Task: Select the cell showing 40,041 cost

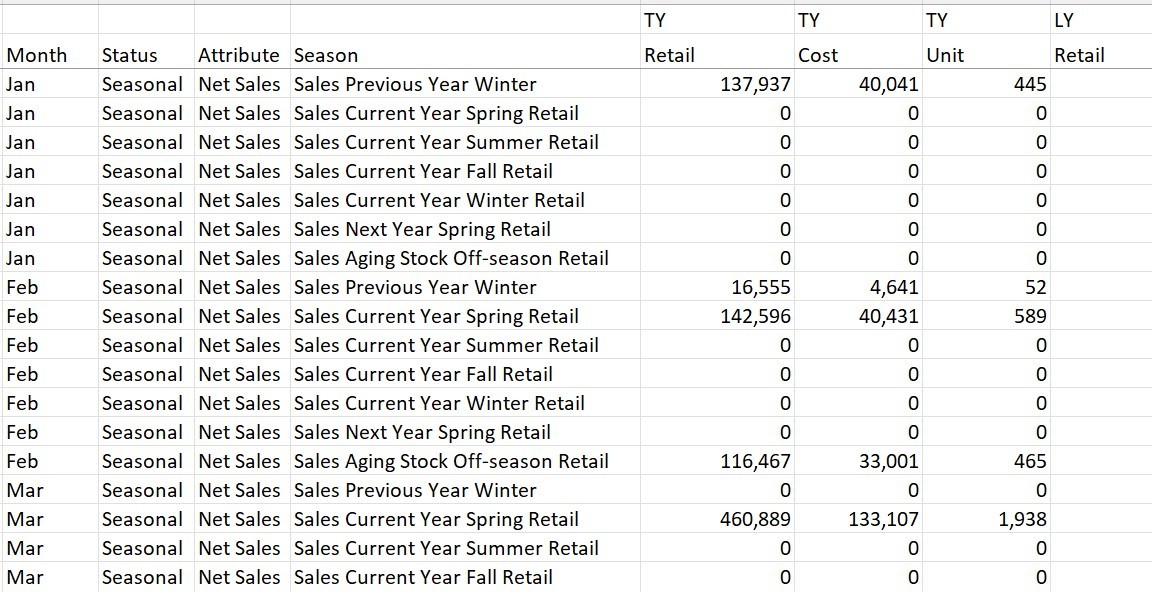Action: pyautogui.click(x=858, y=84)
